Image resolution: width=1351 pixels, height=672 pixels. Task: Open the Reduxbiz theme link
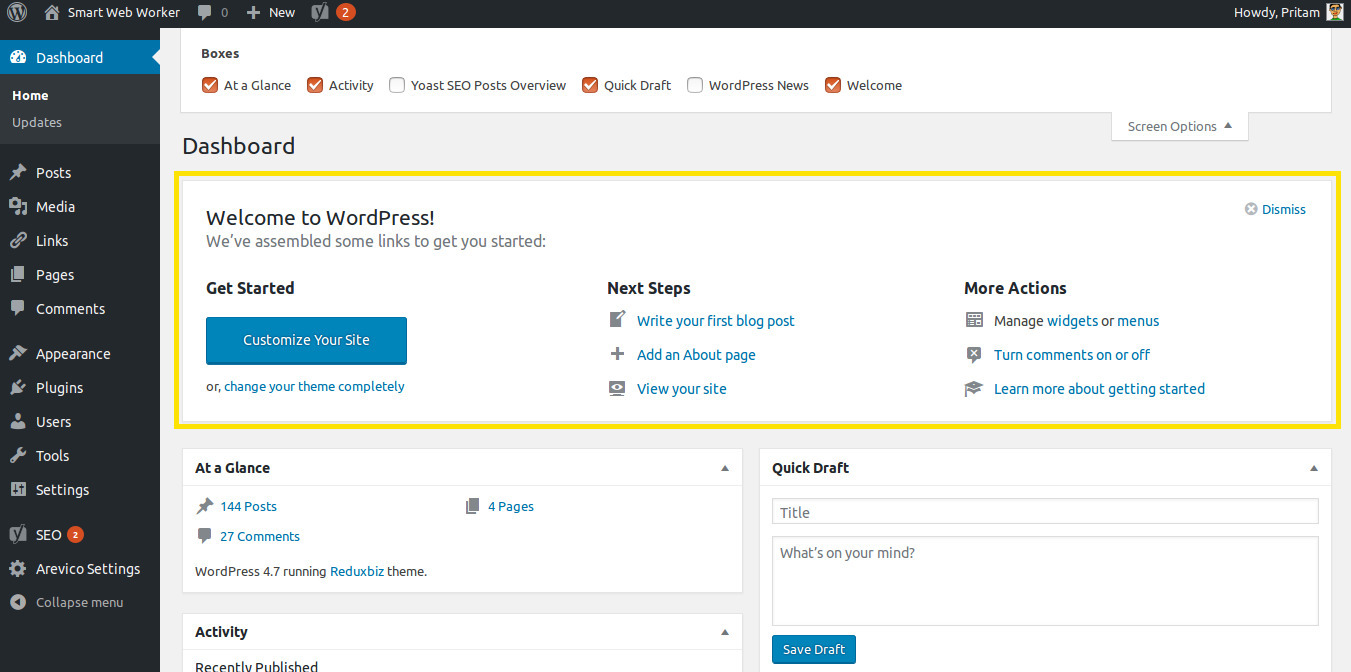click(x=357, y=572)
